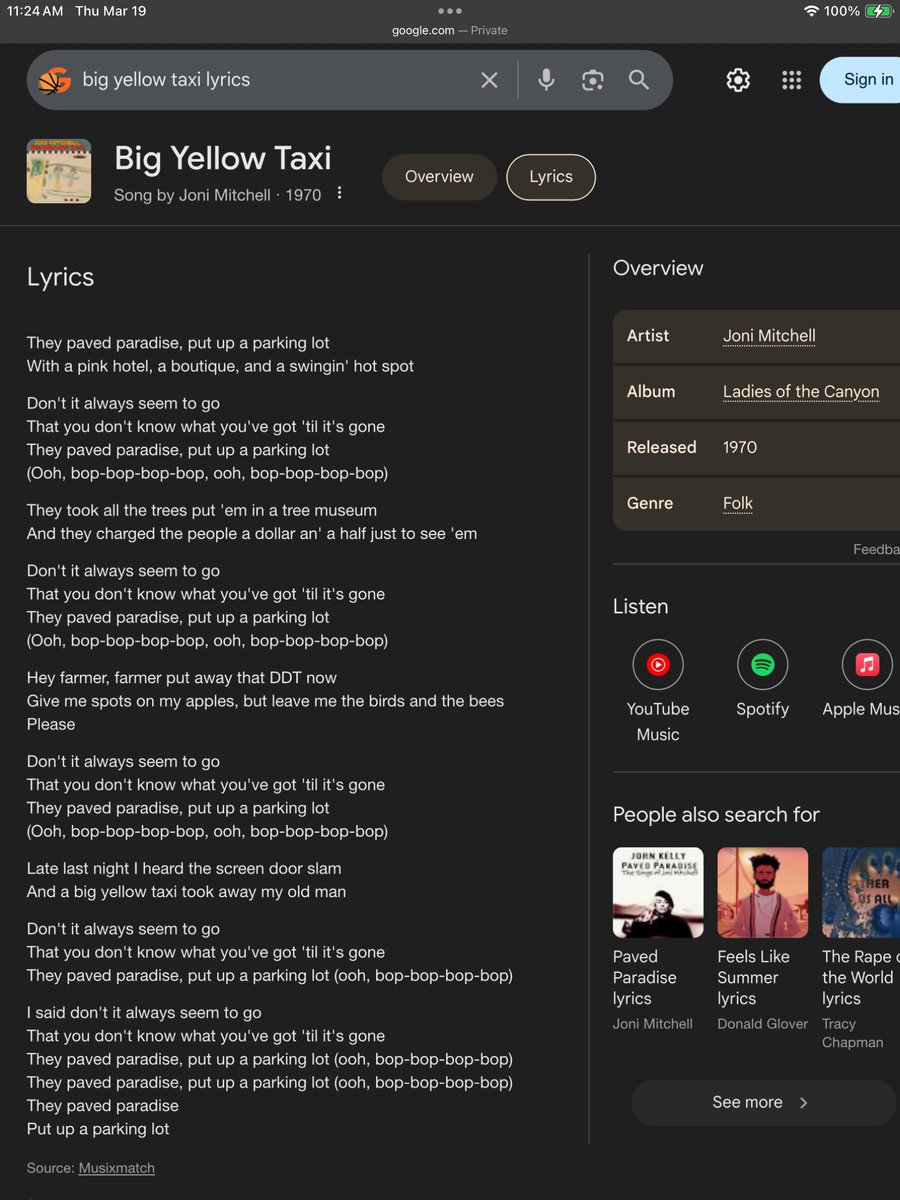Open The Rape of the World thumbnail

coord(861,892)
